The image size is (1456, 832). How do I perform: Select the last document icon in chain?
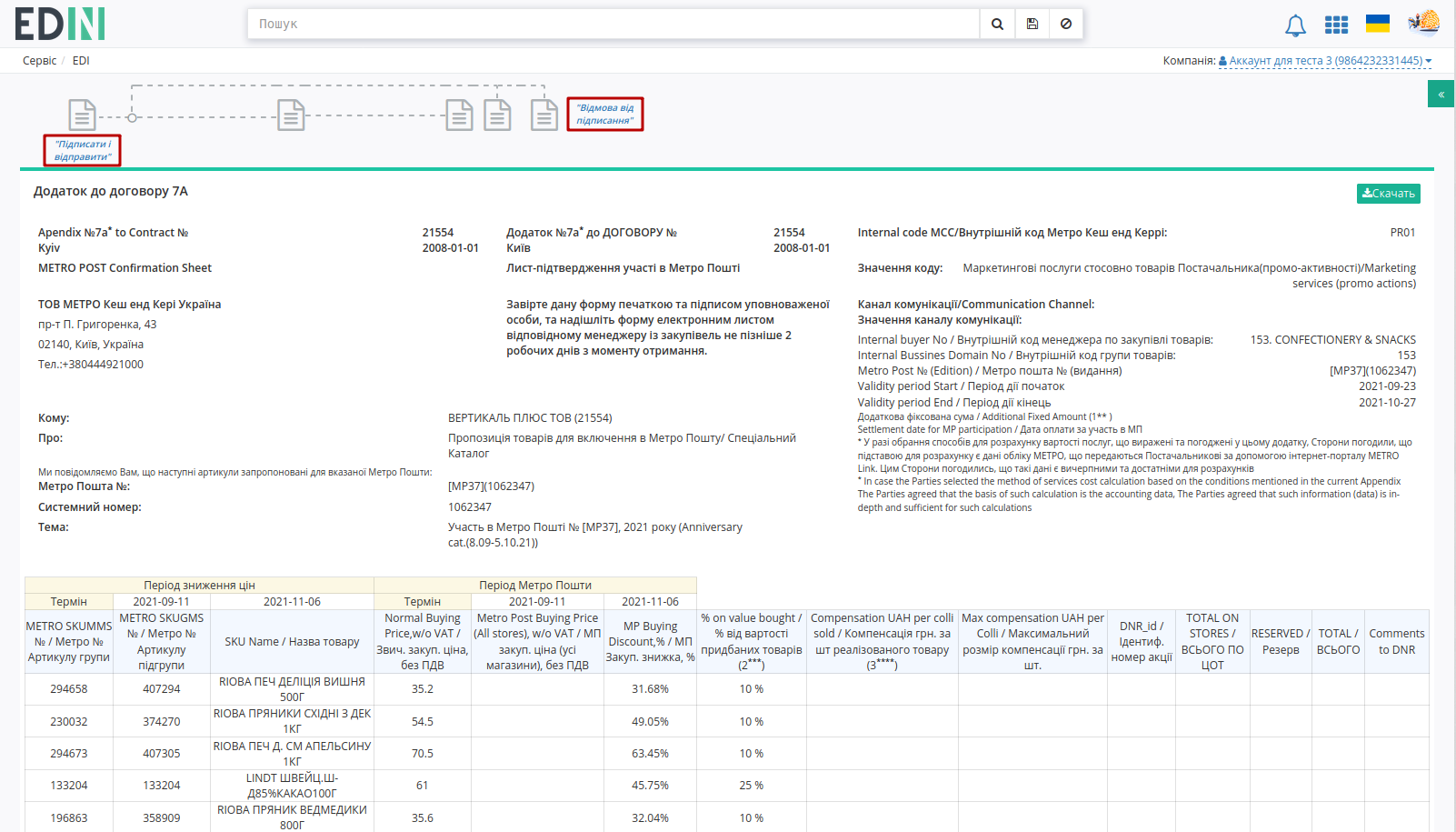pos(544,115)
